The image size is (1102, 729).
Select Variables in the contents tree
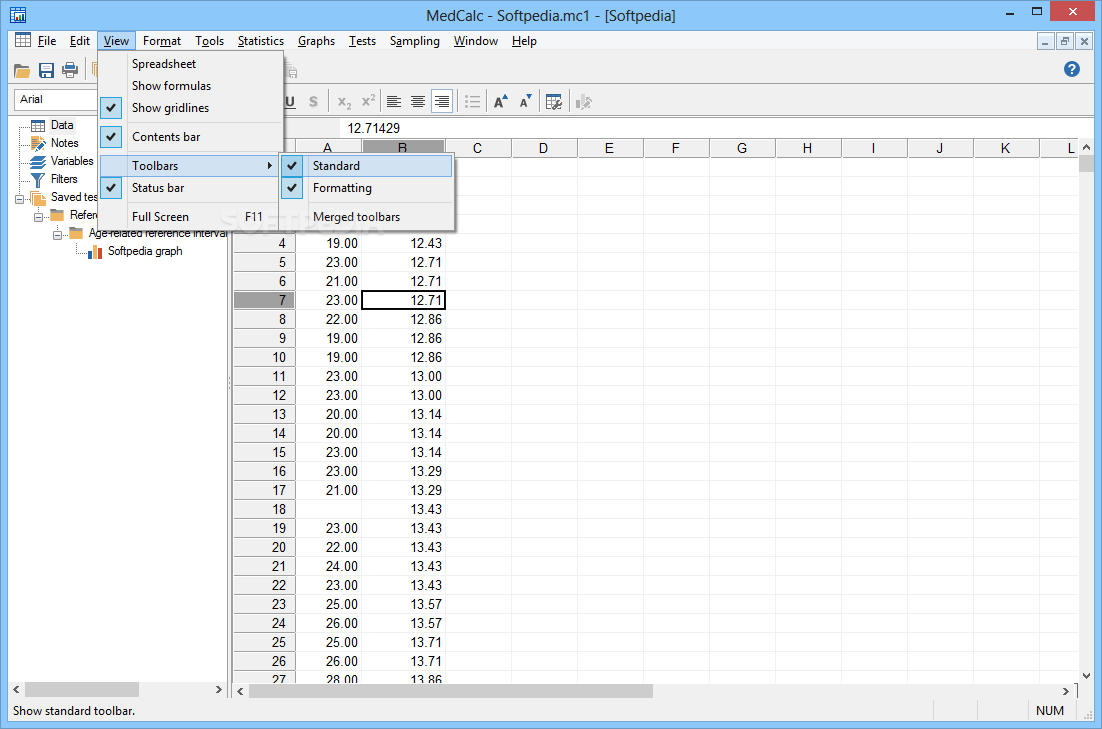tap(72, 161)
